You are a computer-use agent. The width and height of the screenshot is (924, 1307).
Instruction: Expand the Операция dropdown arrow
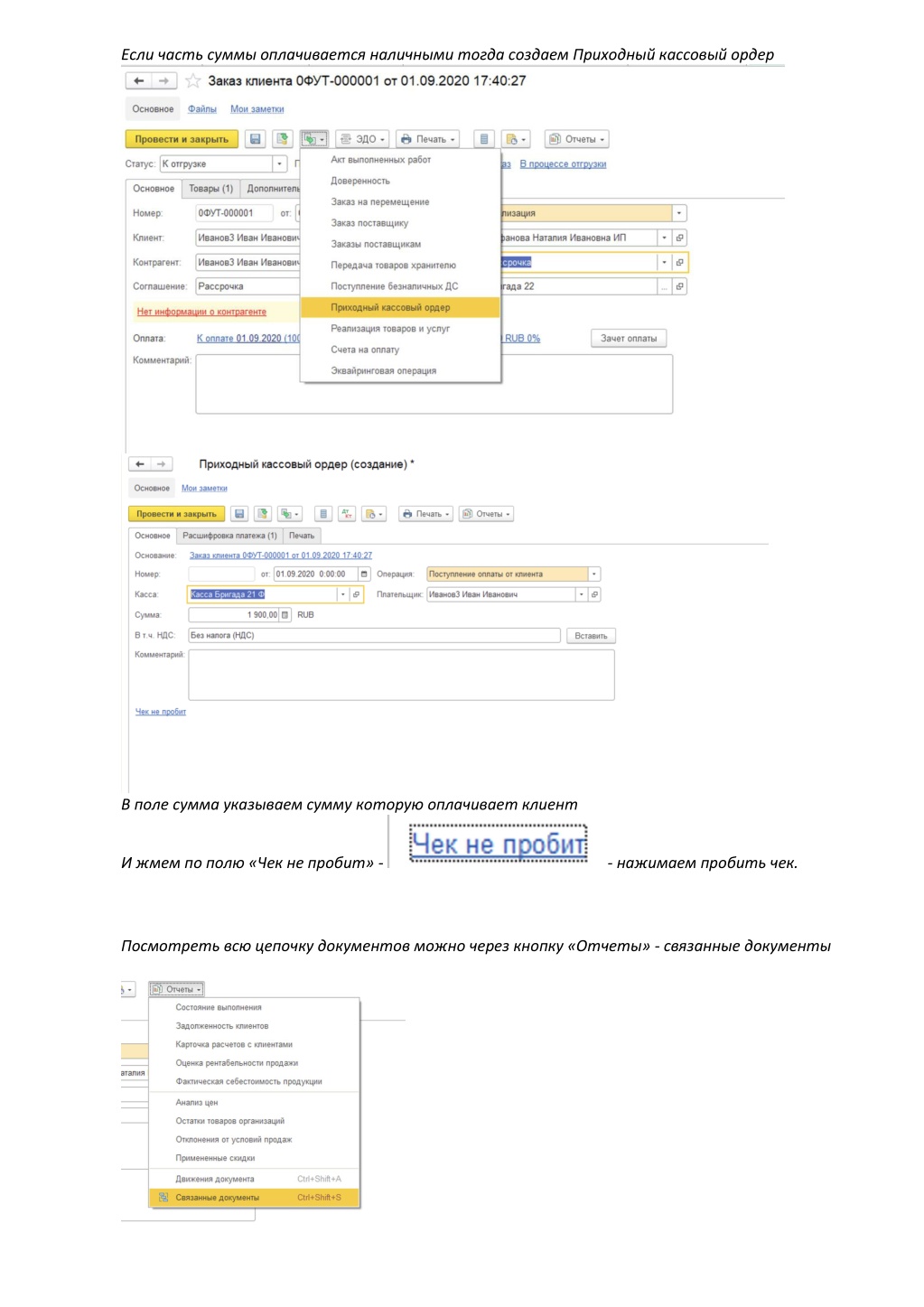(594, 574)
